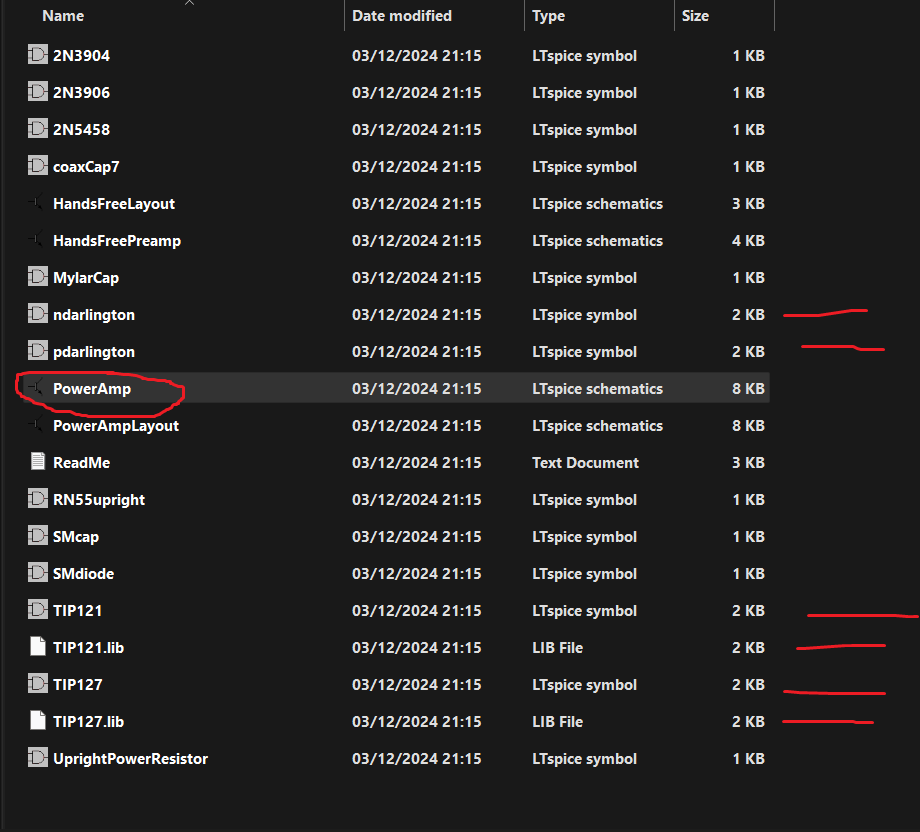Sort by Date modified column header
920x832 pixels.
(402, 16)
